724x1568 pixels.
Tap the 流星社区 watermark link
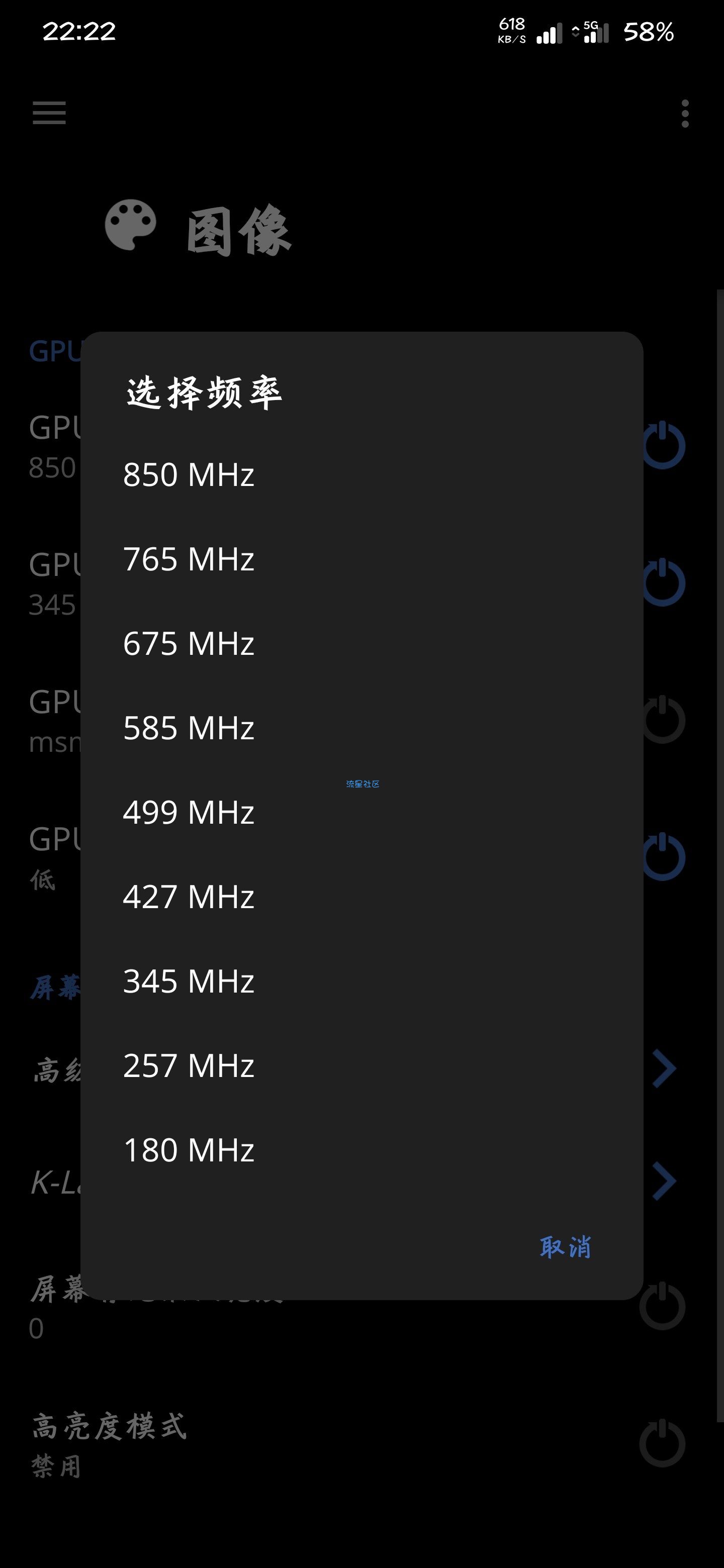tap(363, 784)
